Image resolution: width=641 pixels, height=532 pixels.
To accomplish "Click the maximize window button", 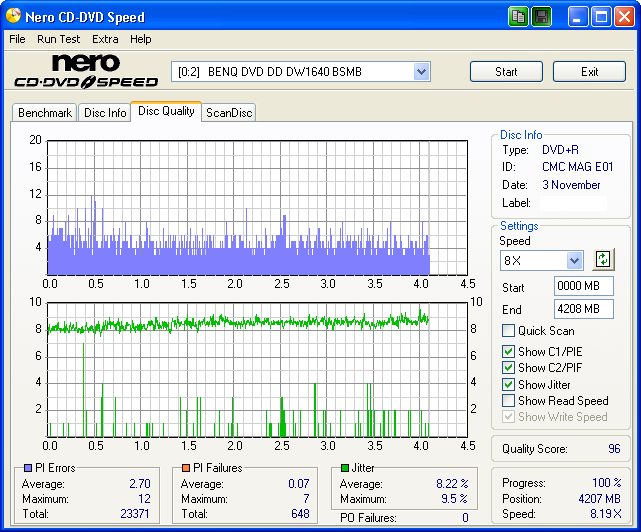I will click(601, 17).
